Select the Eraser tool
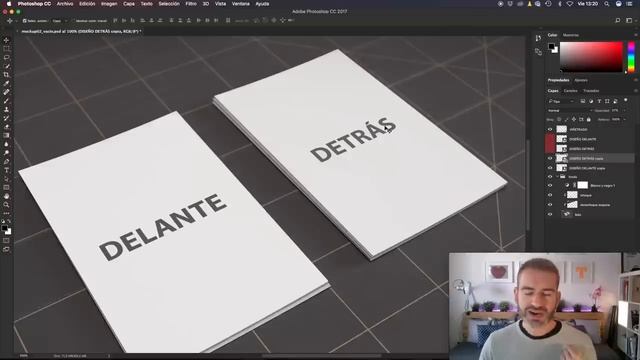This screenshot has height=360, width=640. (x=6, y=127)
